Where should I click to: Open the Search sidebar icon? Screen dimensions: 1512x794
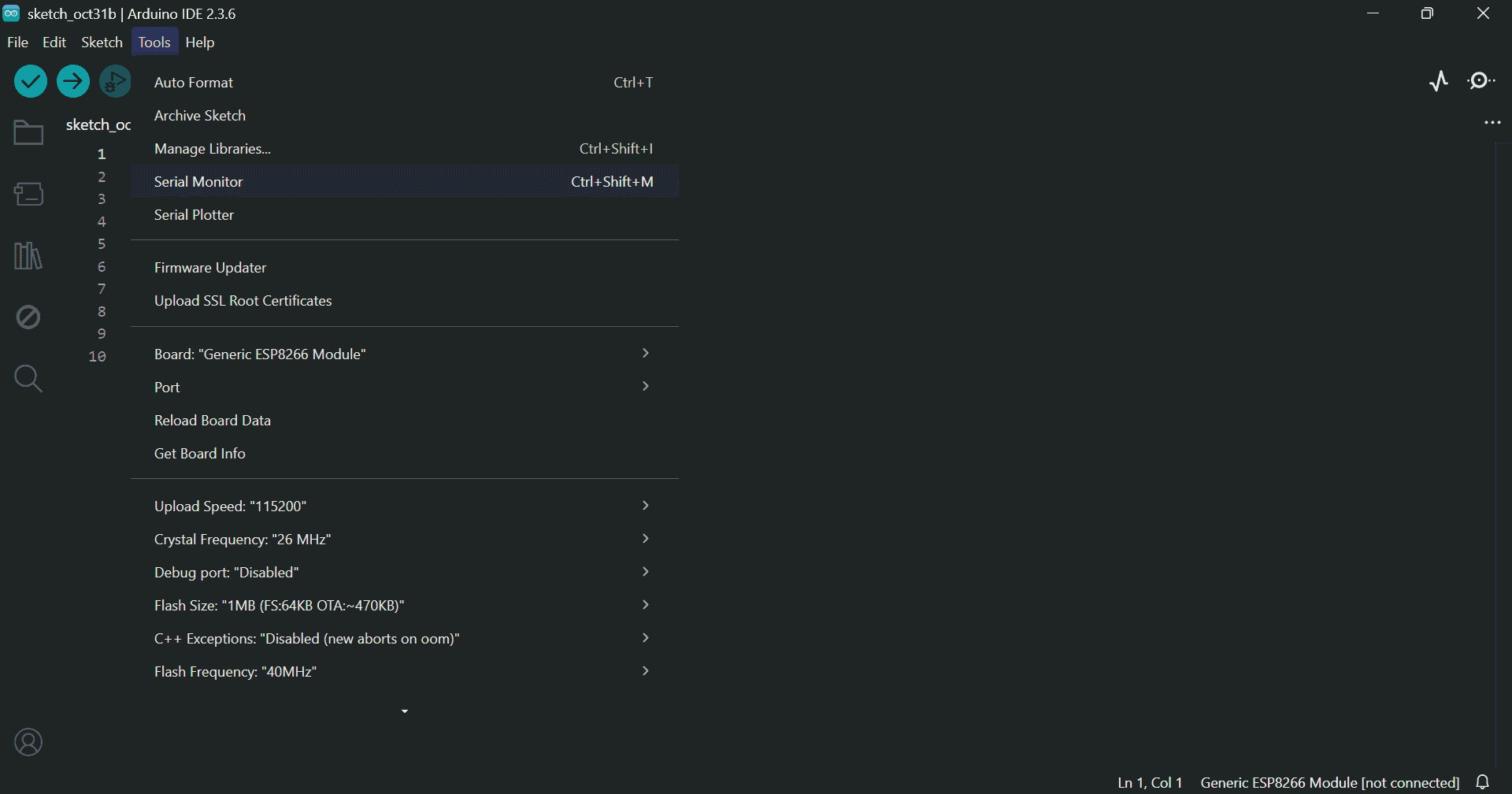coord(28,379)
